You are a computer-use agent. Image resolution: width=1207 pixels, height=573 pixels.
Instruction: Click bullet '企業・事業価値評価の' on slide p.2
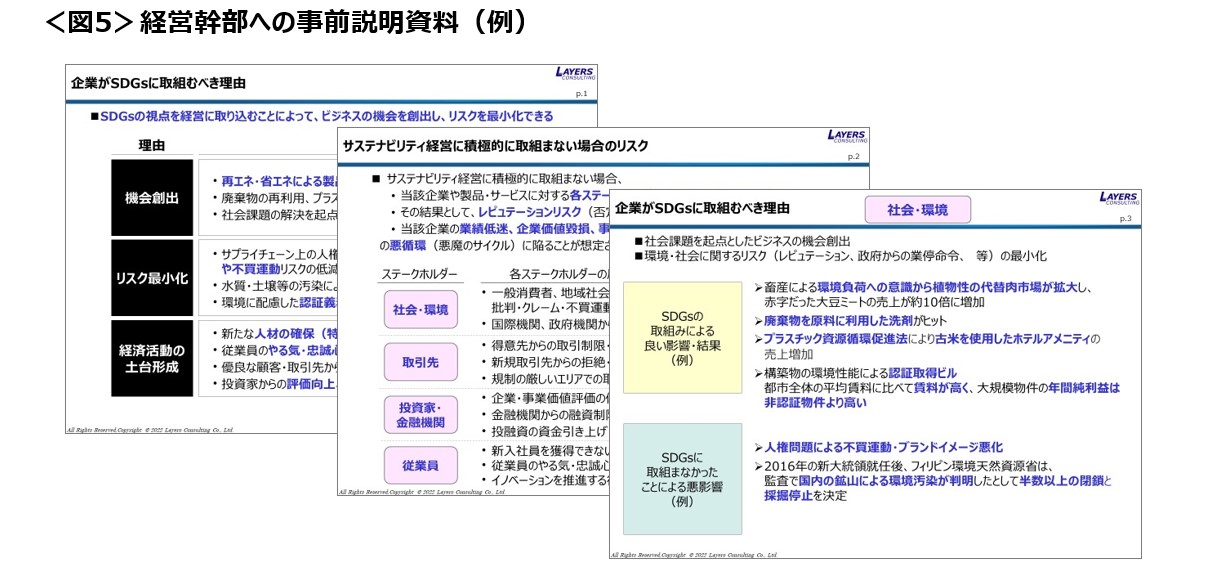click(544, 398)
